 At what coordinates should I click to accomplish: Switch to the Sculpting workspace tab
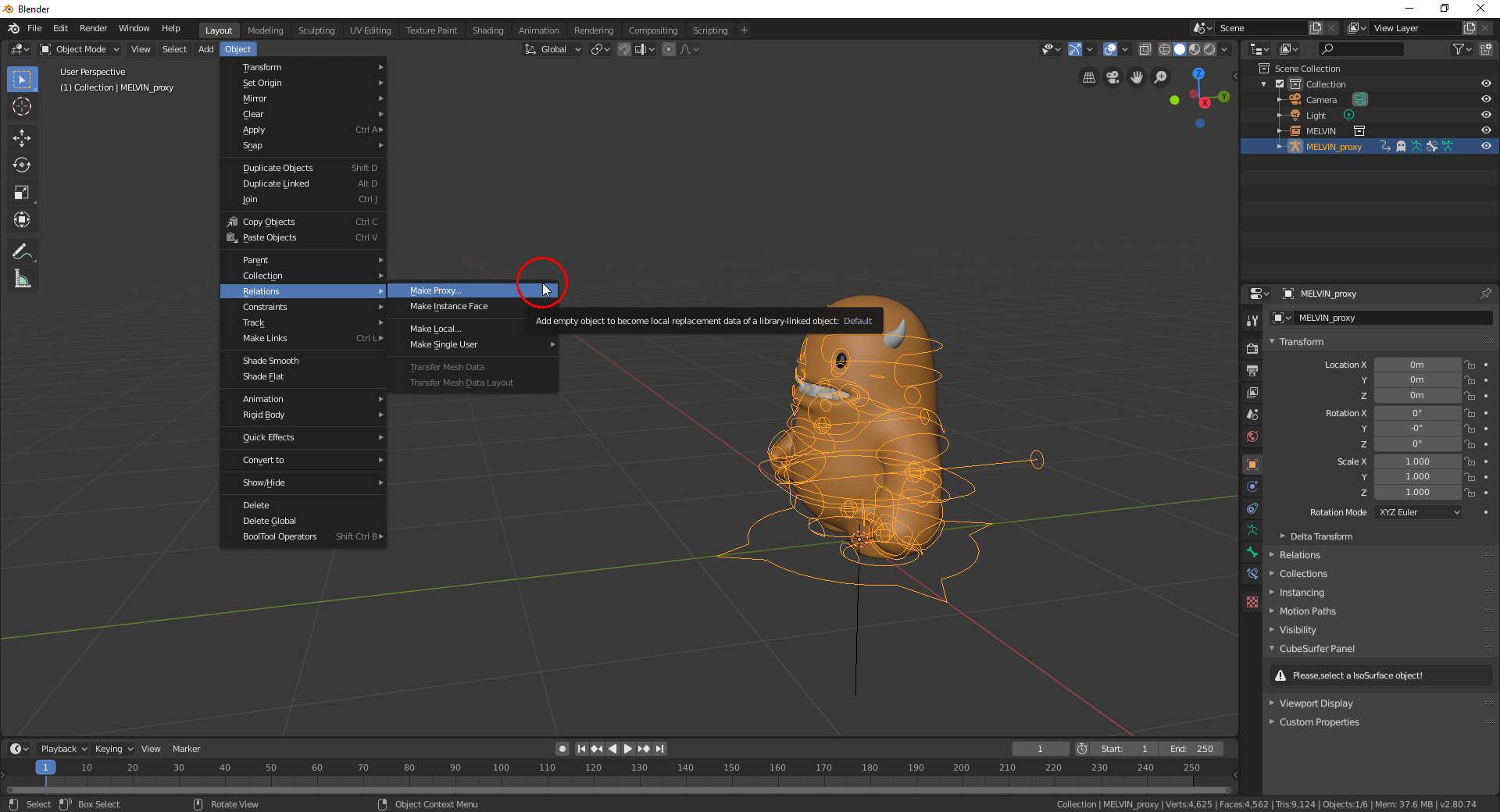tap(316, 30)
